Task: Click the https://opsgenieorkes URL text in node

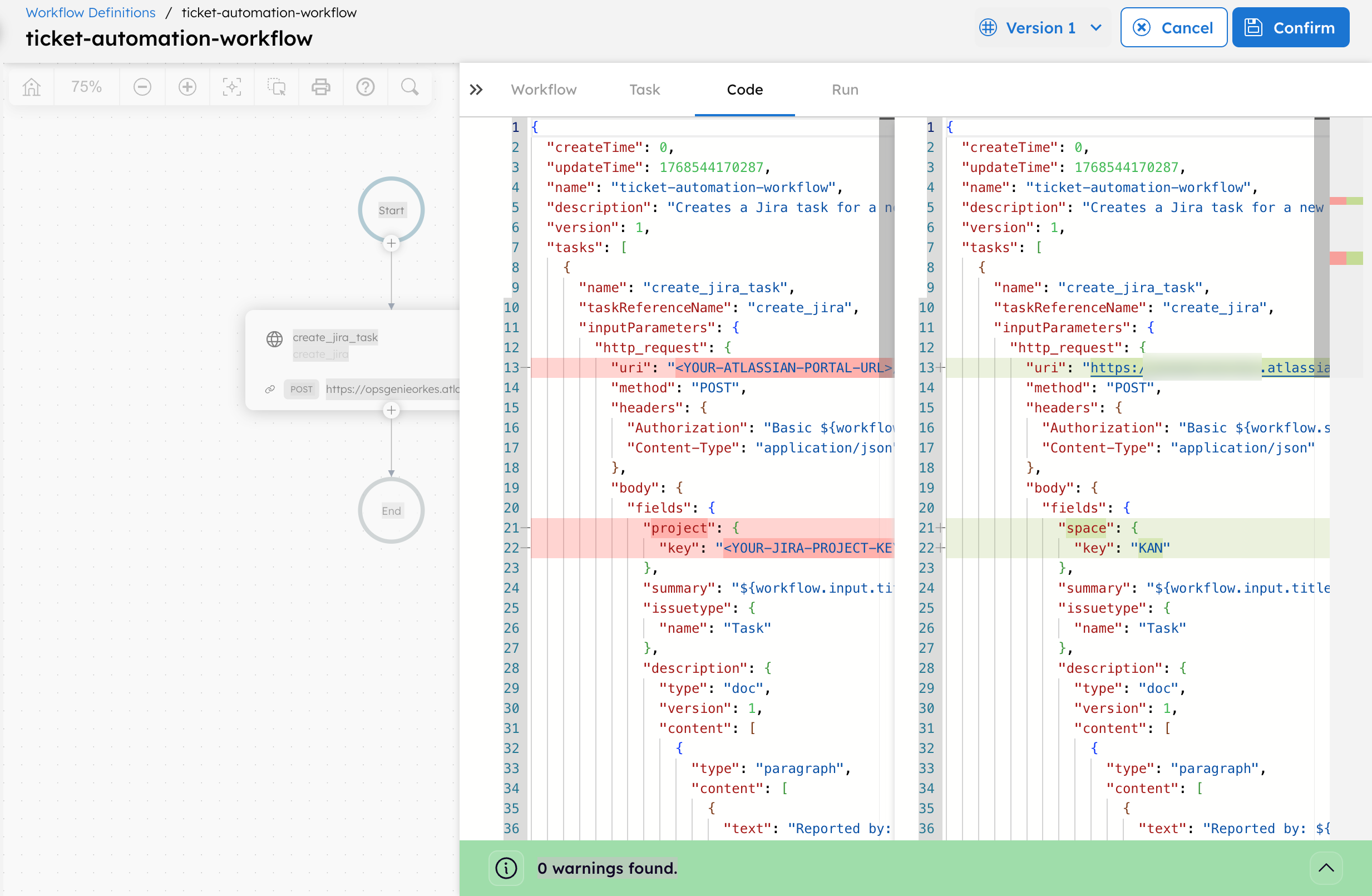Action: [393, 389]
